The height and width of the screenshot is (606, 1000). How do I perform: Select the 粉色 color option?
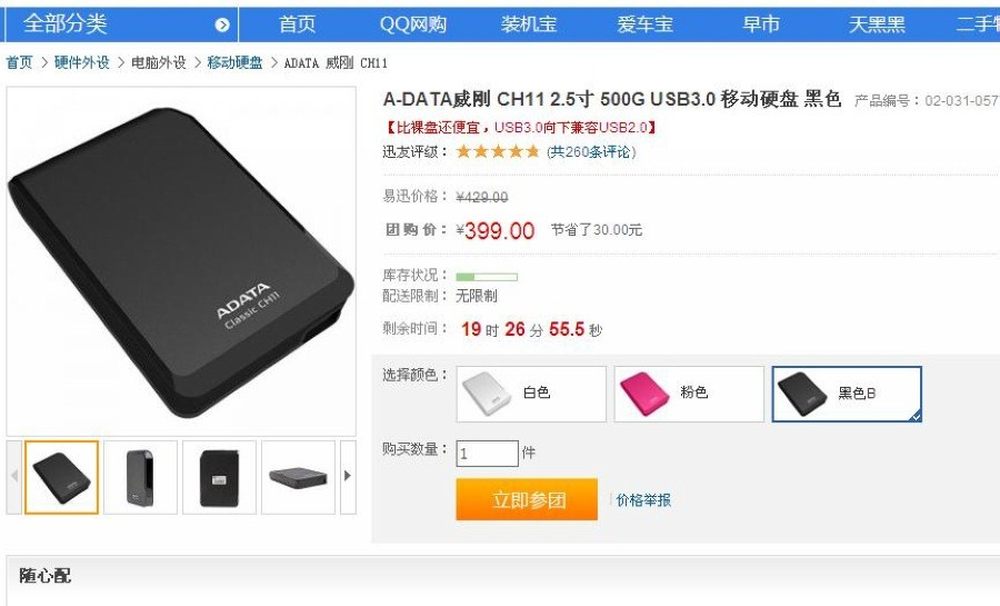point(689,394)
